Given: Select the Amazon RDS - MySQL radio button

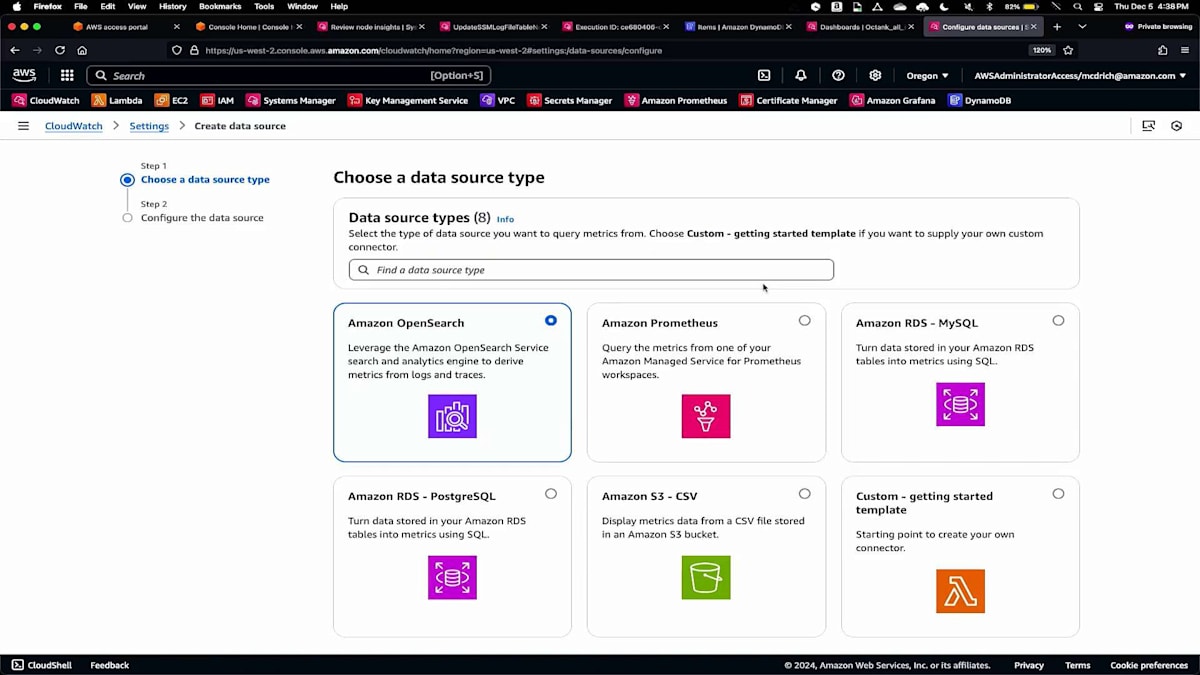Looking at the screenshot, I should [1058, 320].
